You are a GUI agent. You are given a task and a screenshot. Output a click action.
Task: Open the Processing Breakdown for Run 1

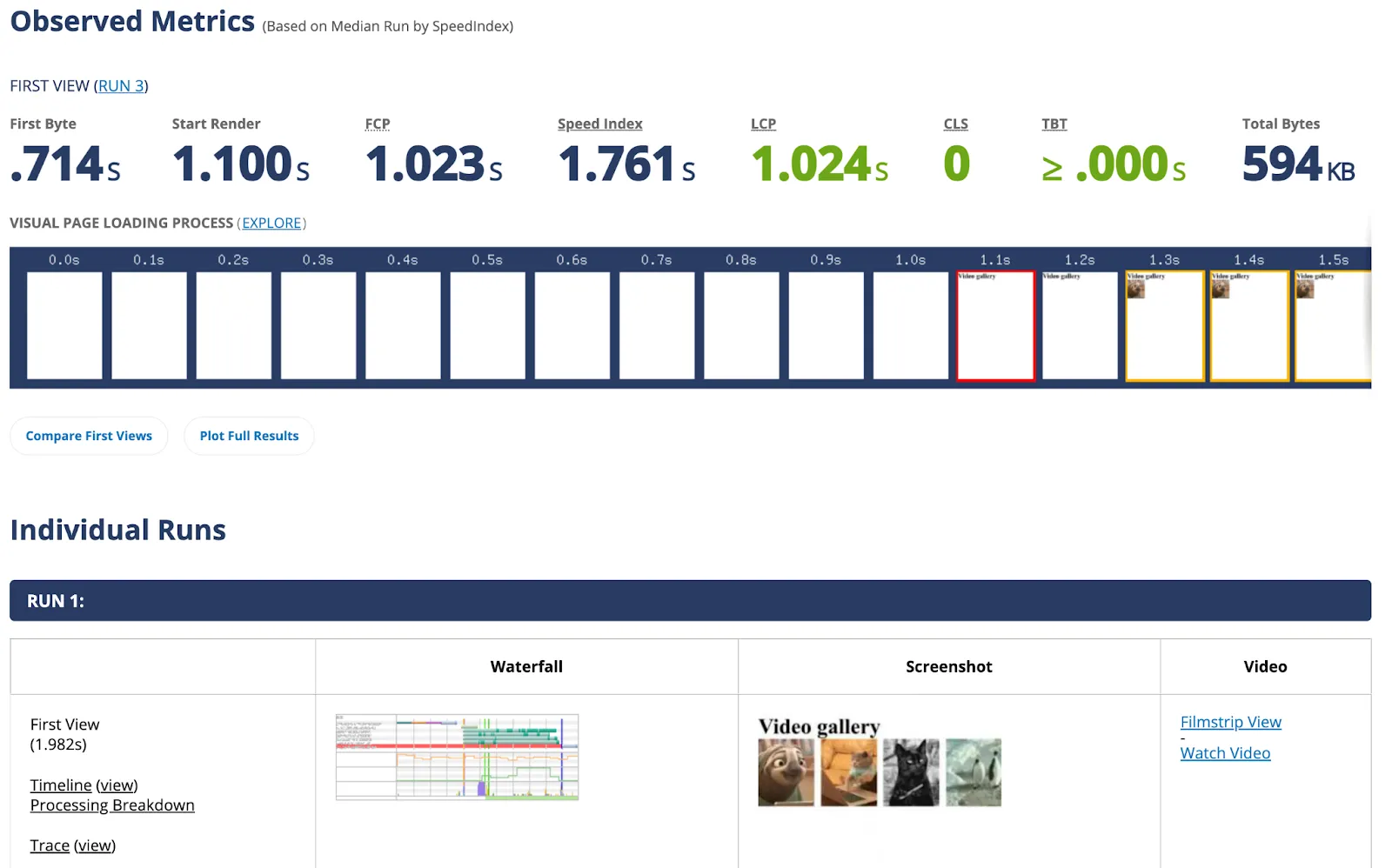click(111, 805)
